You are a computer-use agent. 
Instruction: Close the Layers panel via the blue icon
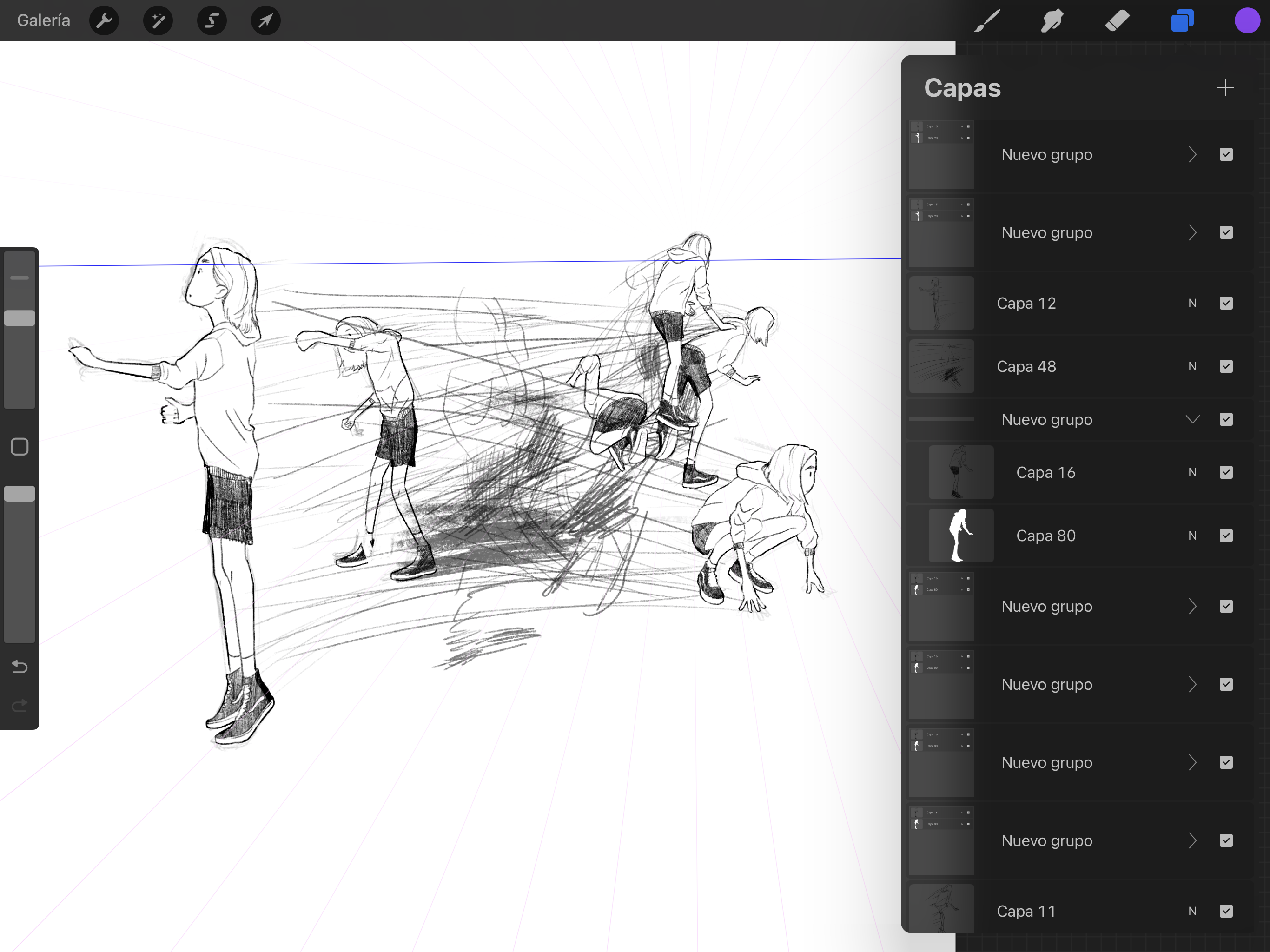click(x=1182, y=20)
